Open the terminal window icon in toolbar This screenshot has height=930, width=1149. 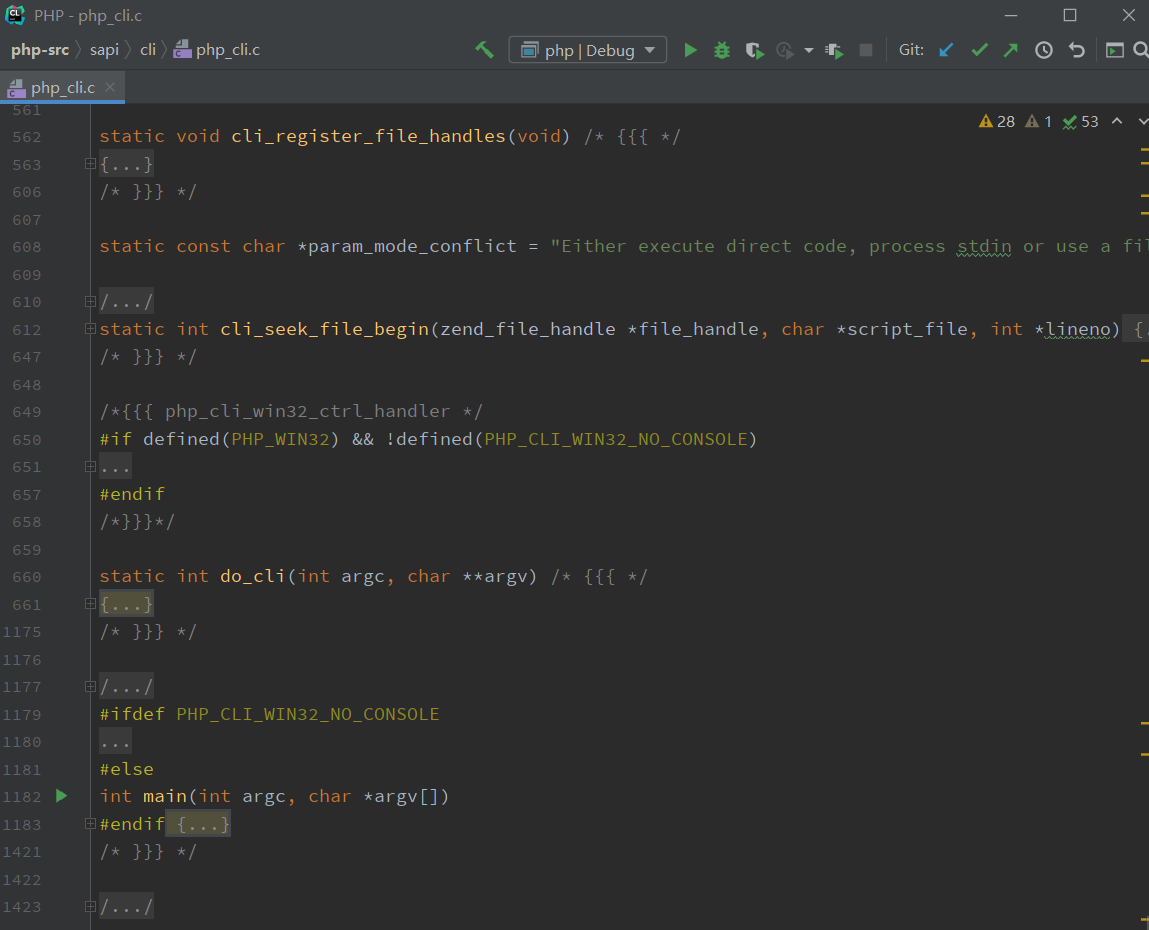coord(1115,50)
